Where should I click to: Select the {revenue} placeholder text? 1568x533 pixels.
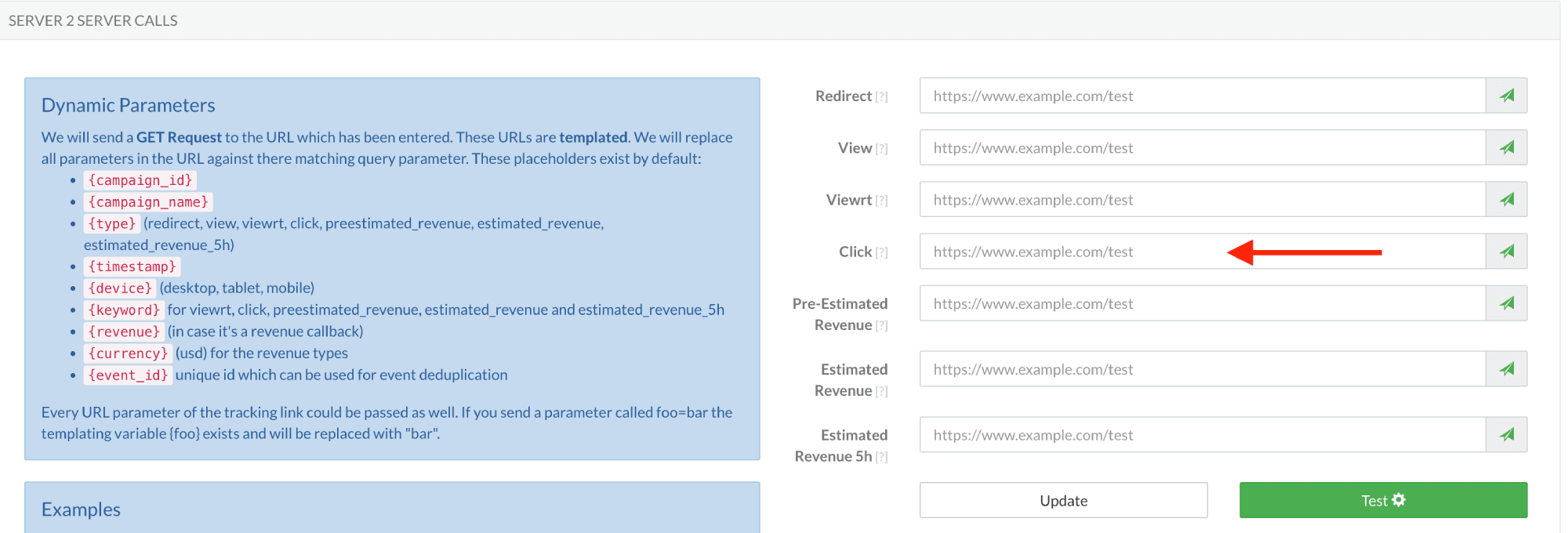tap(124, 332)
